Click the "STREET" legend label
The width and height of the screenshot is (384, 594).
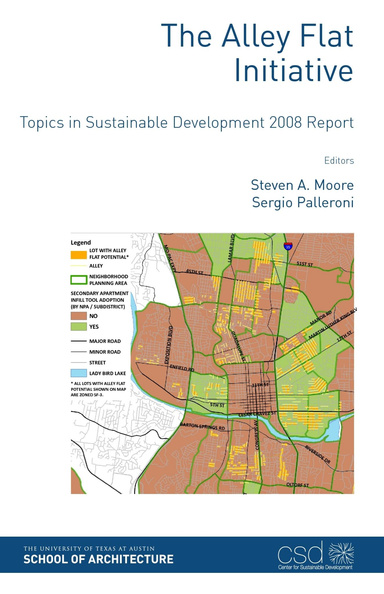coord(97,363)
